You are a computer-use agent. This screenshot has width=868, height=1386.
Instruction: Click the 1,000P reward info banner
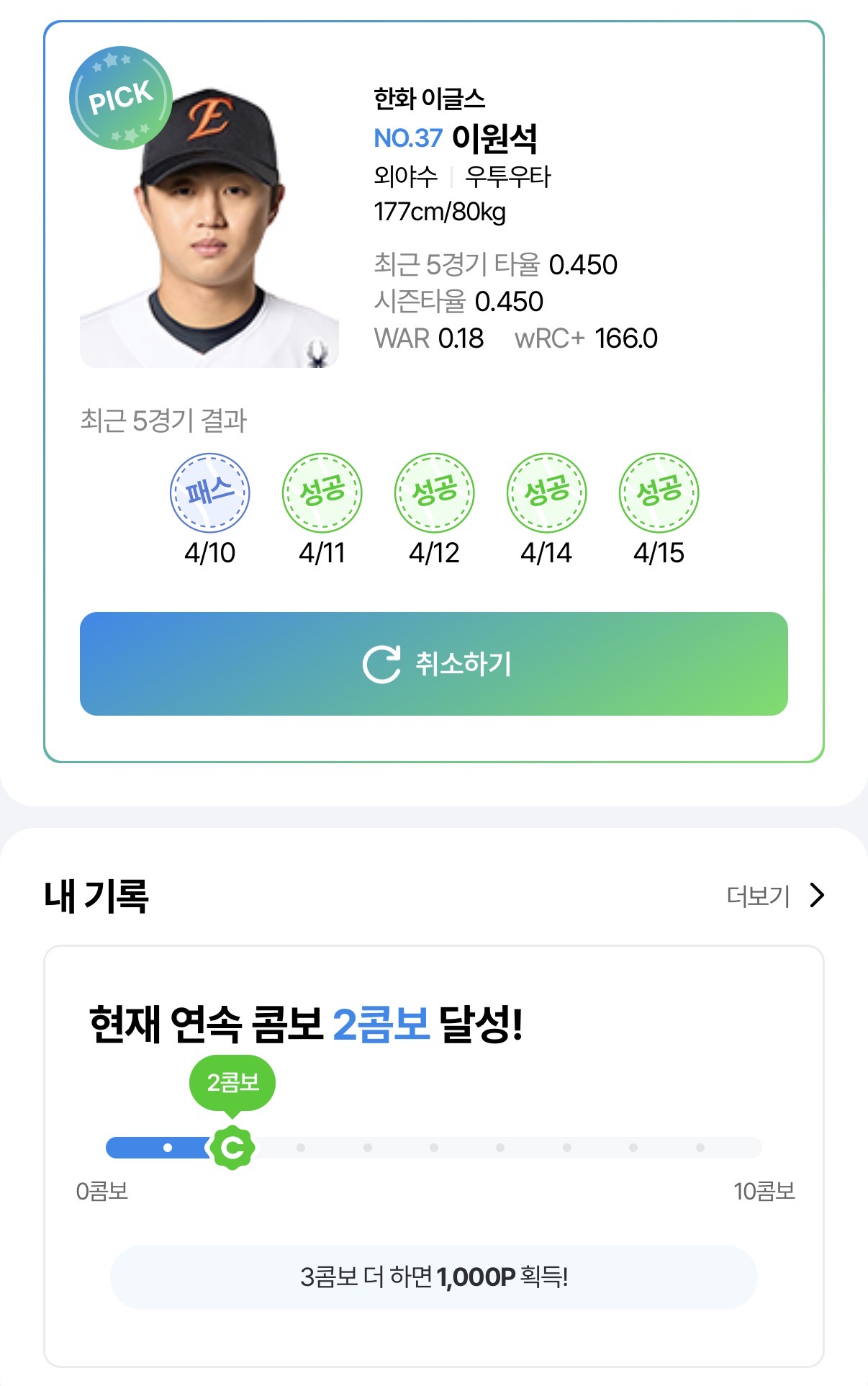[433, 1277]
